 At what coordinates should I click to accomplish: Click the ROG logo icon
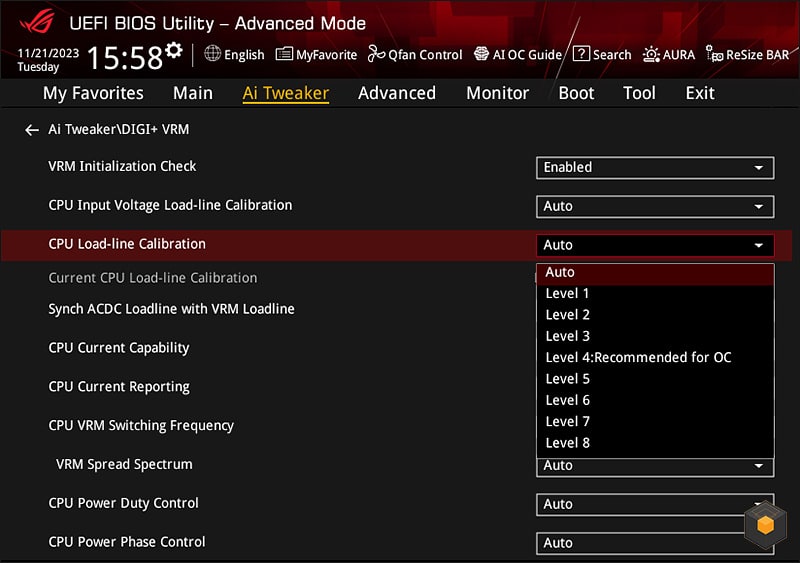pos(37,20)
